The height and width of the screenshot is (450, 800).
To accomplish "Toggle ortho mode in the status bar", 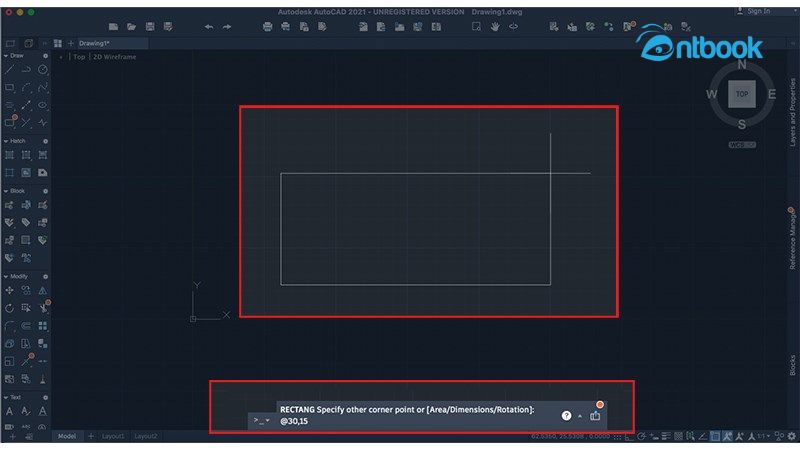I will tap(629, 437).
